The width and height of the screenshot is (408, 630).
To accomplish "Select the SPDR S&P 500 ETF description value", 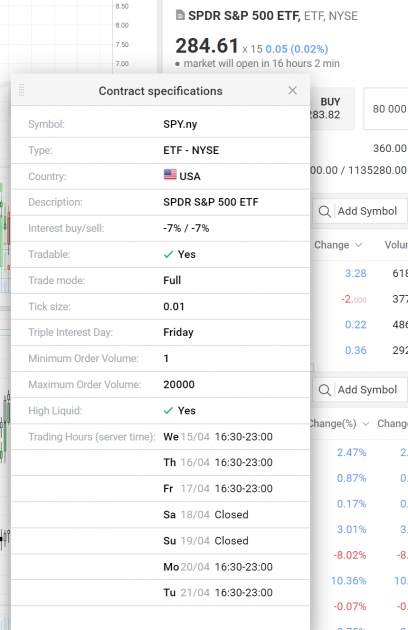I will (211, 202).
